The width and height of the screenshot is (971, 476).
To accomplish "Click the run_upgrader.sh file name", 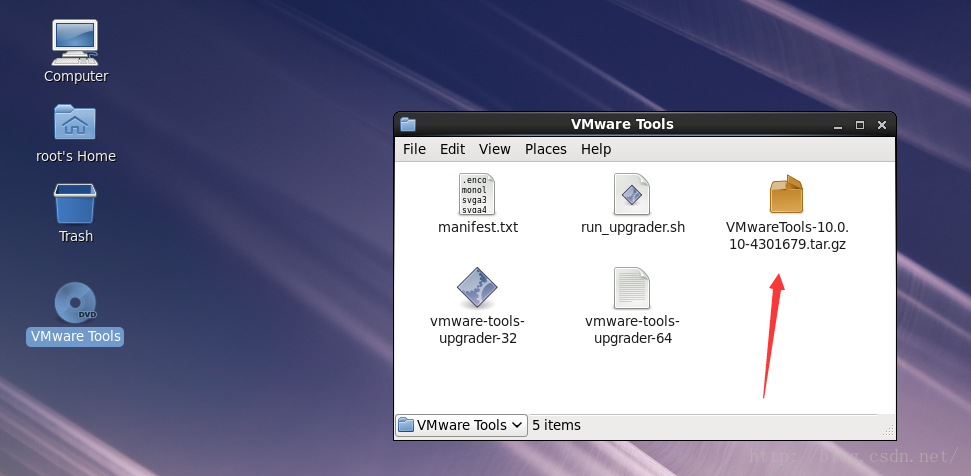I will click(x=633, y=227).
